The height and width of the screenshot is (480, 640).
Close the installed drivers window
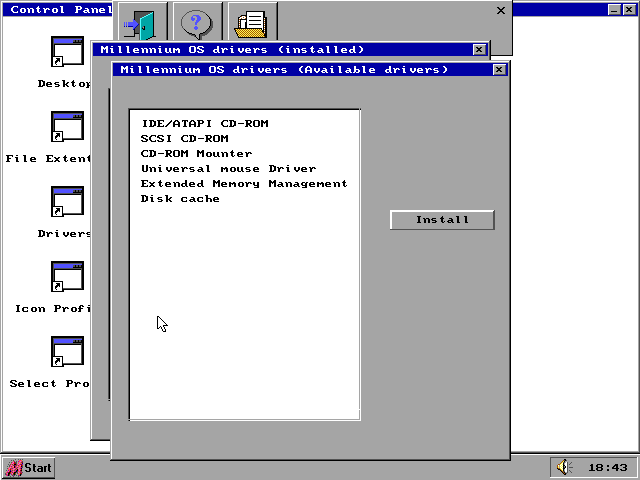(479, 50)
